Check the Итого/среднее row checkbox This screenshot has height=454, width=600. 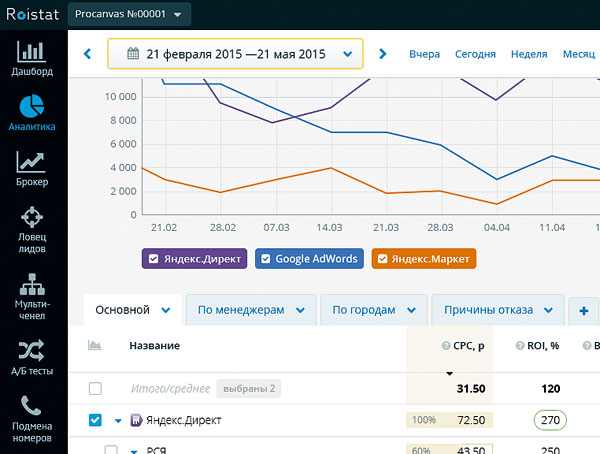pos(95,389)
